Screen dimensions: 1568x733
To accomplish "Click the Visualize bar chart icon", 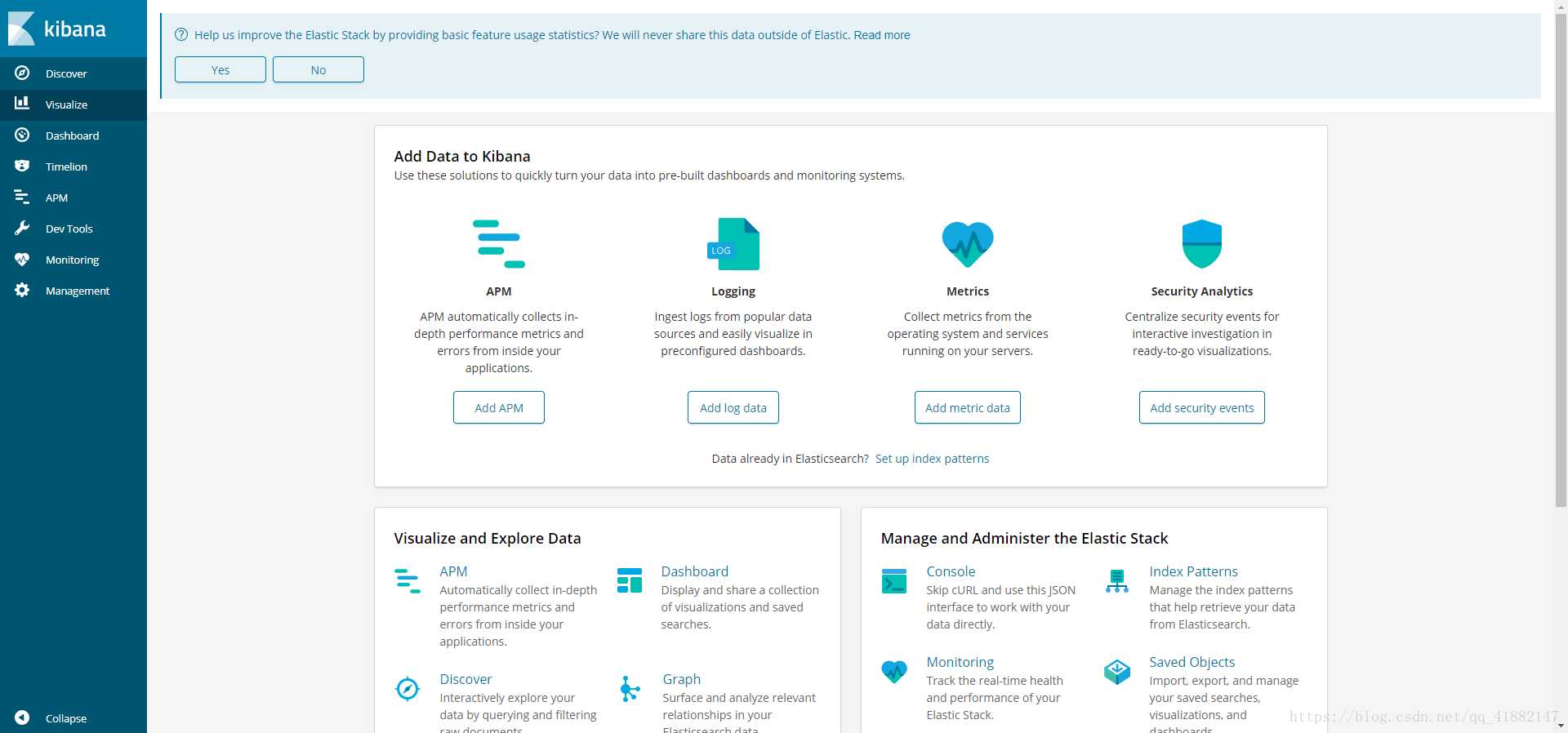I will tap(22, 104).
